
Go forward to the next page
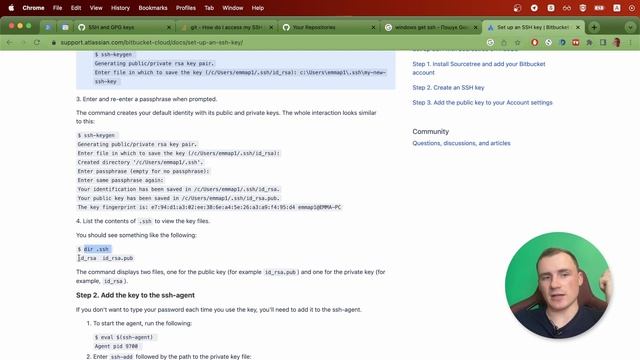coord(23,42)
